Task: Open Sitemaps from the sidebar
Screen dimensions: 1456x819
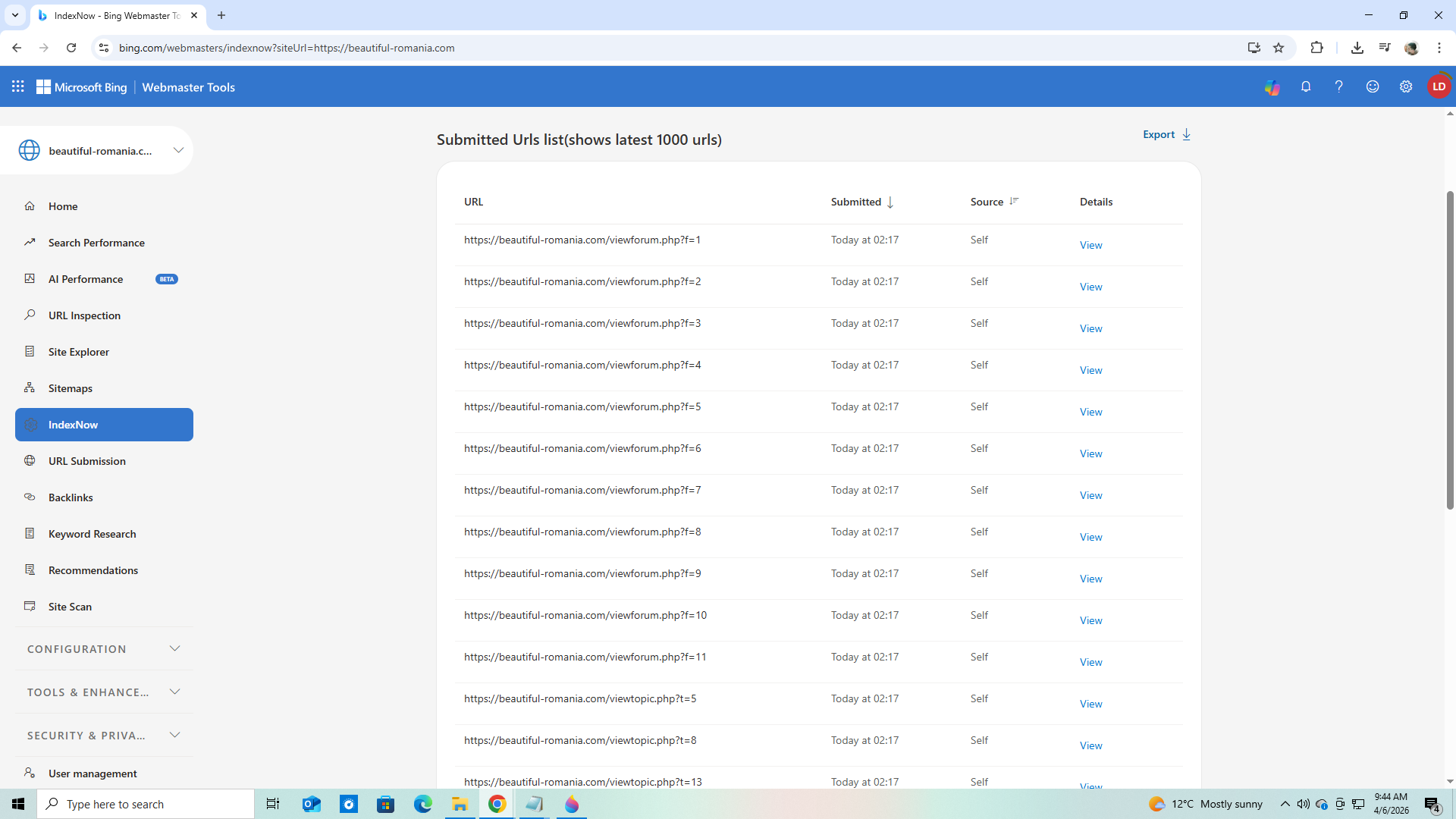Action: pos(70,388)
